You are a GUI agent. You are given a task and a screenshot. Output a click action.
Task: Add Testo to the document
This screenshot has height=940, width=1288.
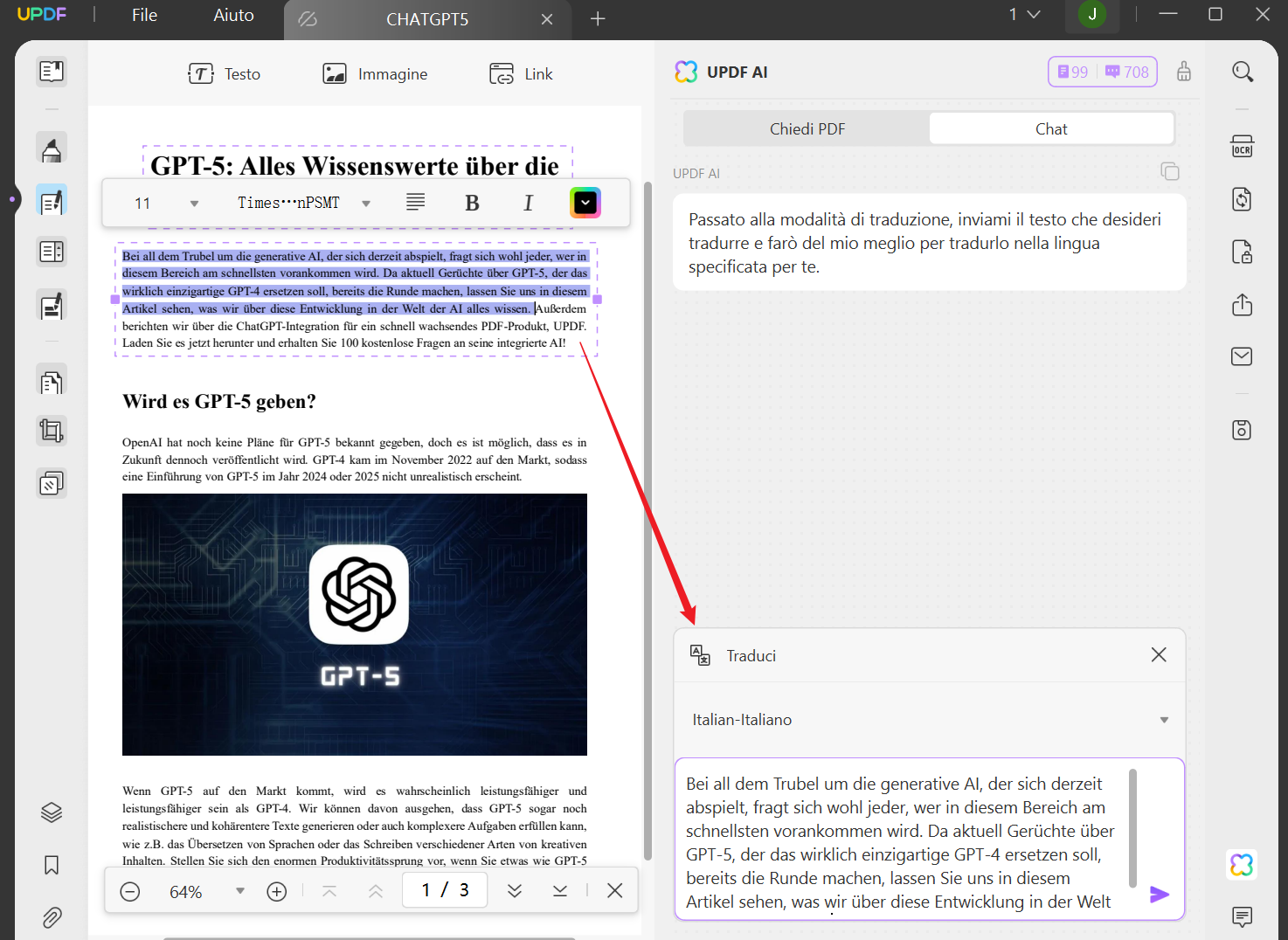pyautogui.click(x=225, y=74)
